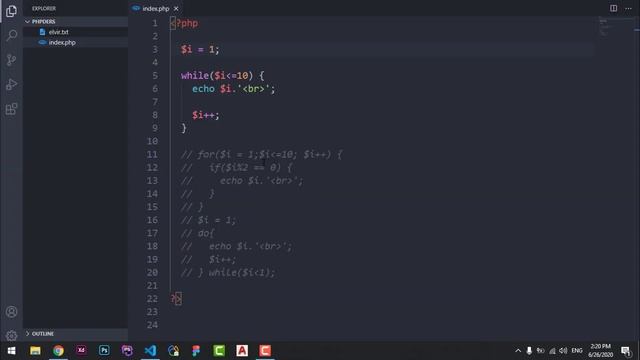Collapse the PHPDERS folder section

coord(76,21)
